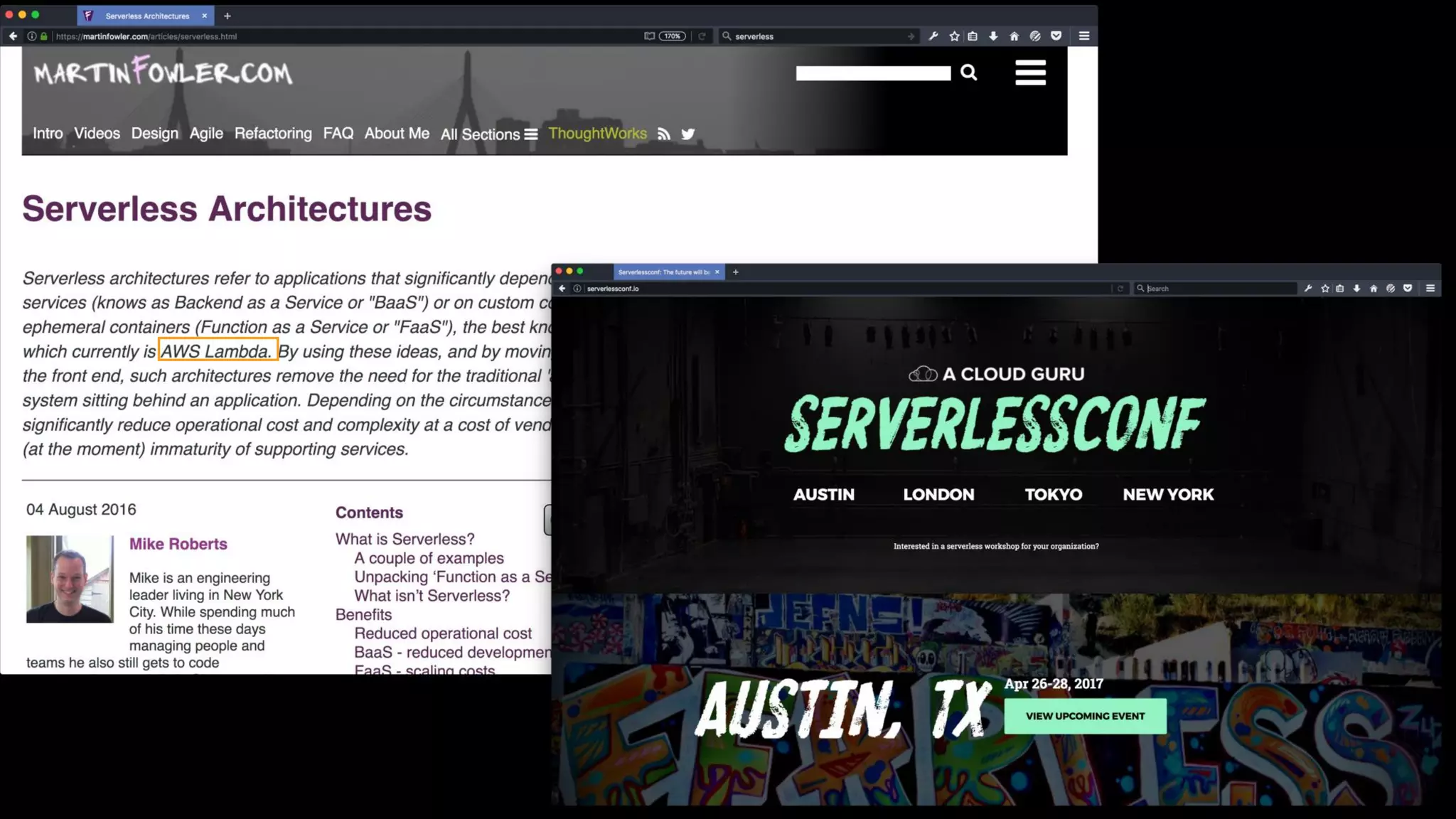Open new tab in Serverlessconf window

click(736, 272)
